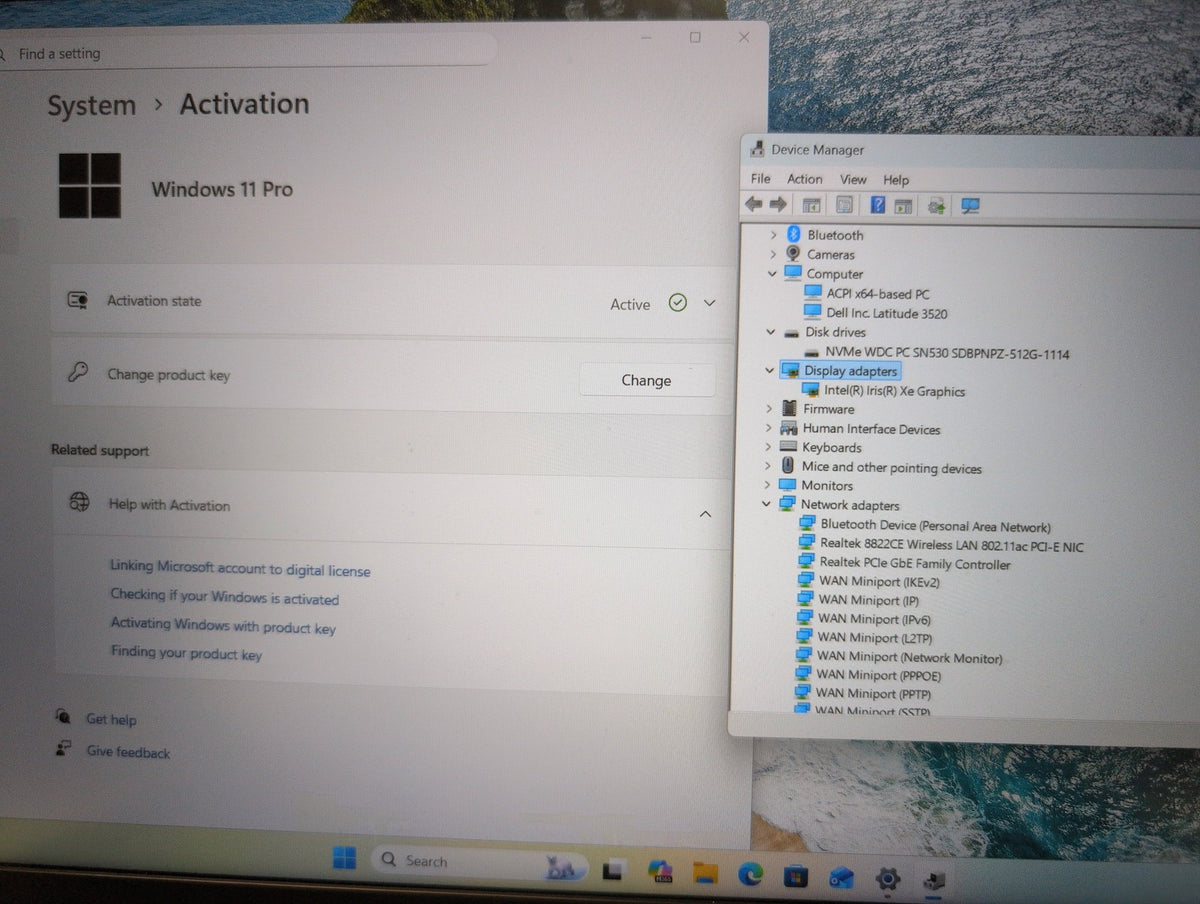The height and width of the screenshot is (904, 1200).
Task: Select WAN Miniport (PPPOE)
Action: (878, 676)
